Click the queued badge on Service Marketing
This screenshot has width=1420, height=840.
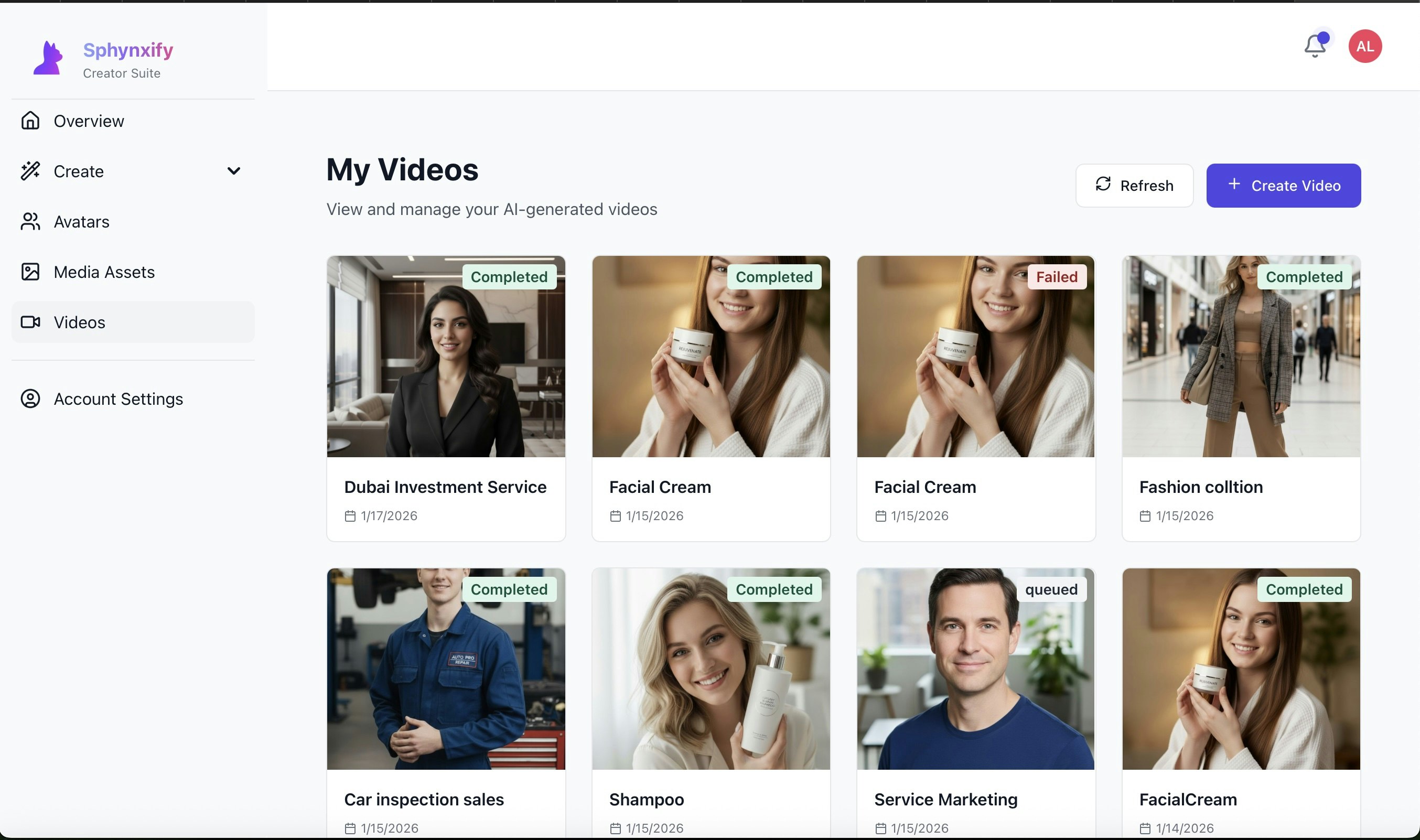[1051, 589]
